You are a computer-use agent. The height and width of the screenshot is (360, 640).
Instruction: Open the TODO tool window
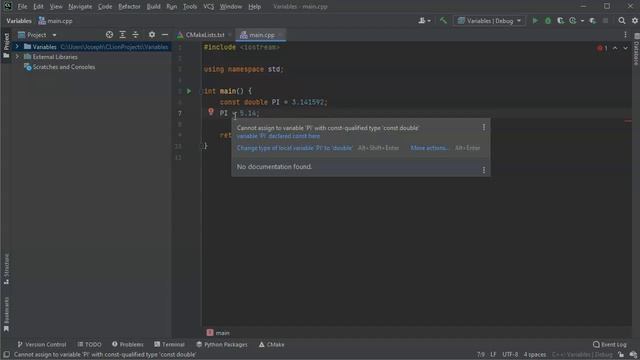(x=89, y=344)
